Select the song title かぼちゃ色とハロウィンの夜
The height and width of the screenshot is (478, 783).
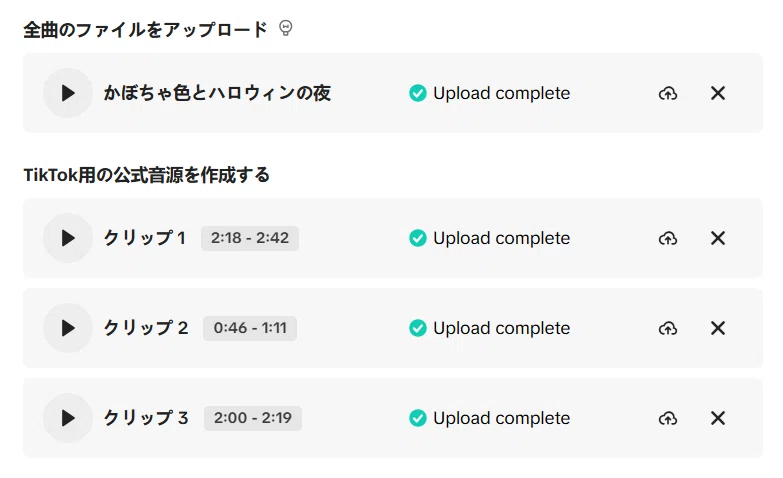click(217, 93)
